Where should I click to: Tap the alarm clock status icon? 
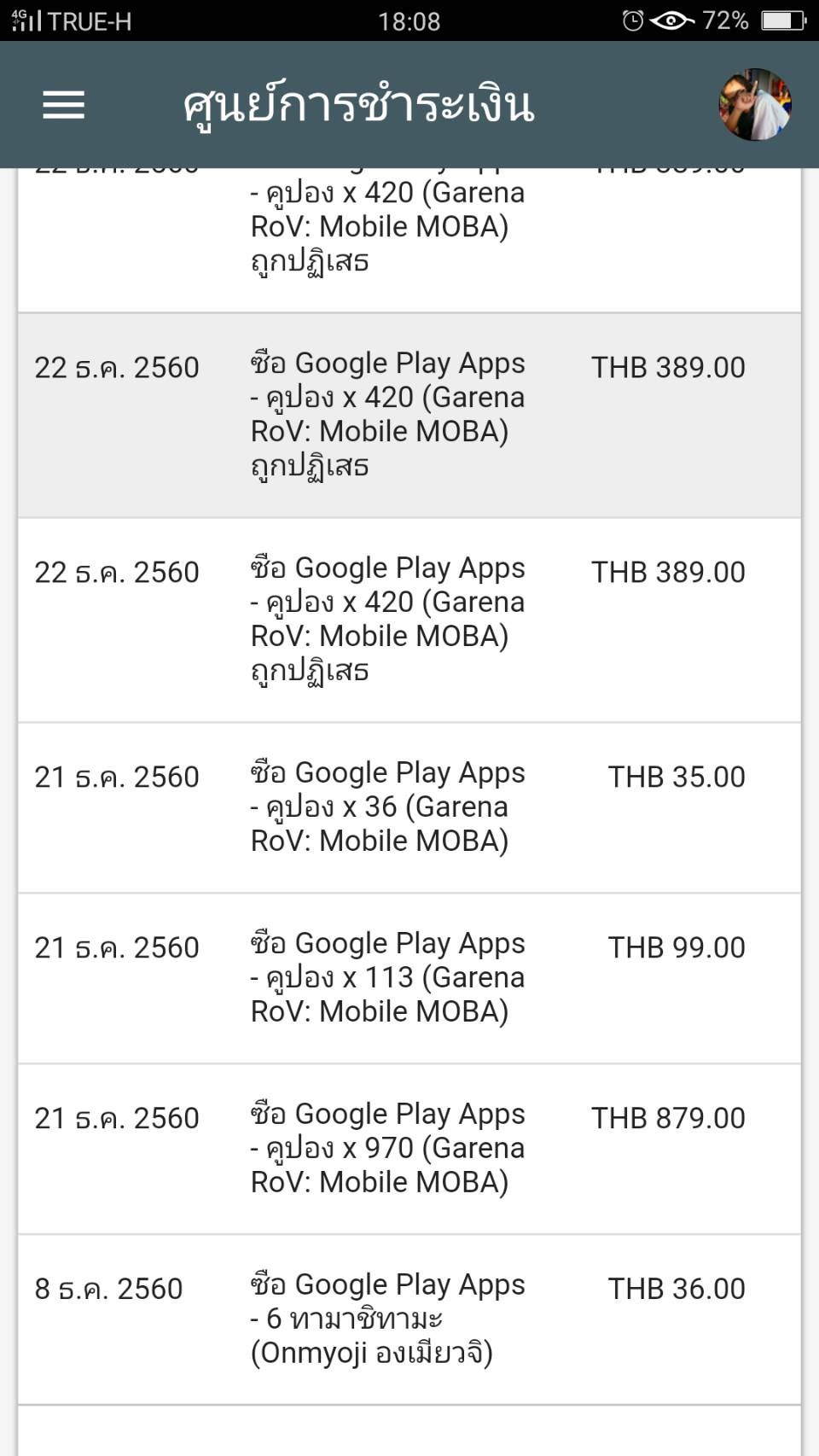pyautogui.click(x=632, y=20)
